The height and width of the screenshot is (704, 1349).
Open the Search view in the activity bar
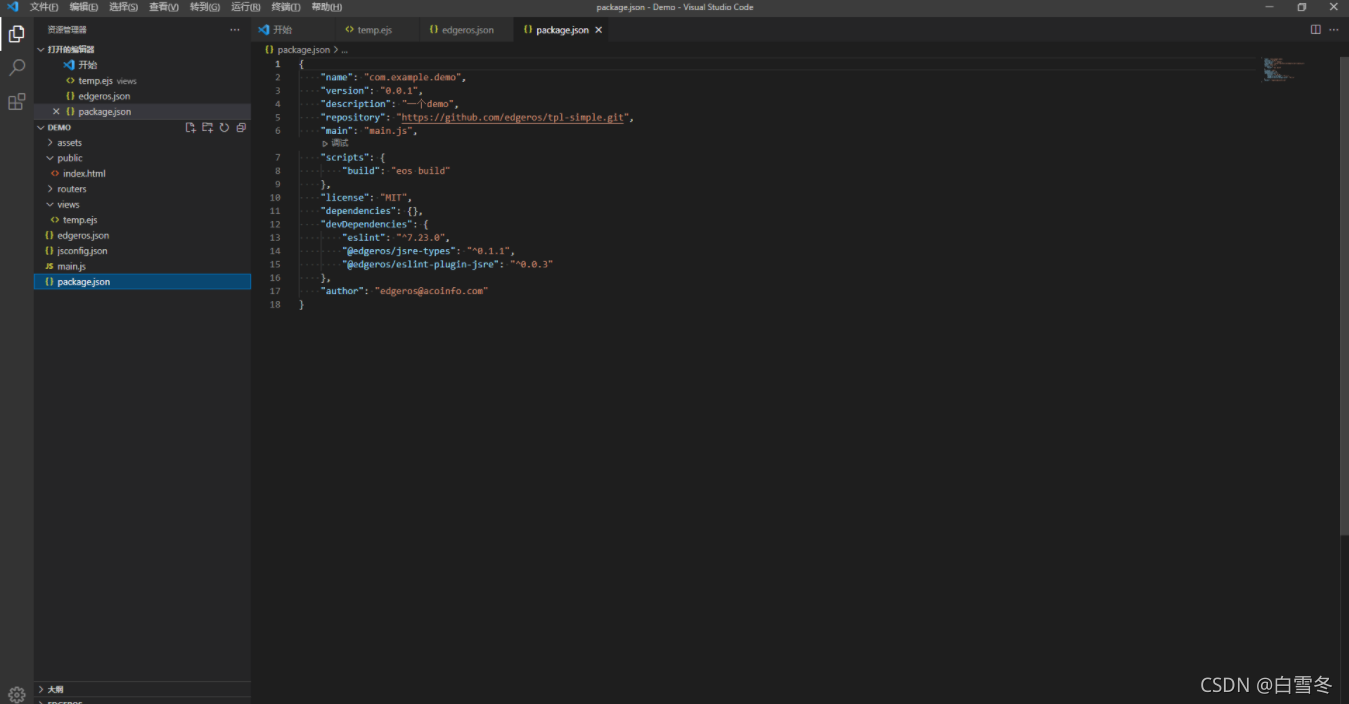point(16,68)
